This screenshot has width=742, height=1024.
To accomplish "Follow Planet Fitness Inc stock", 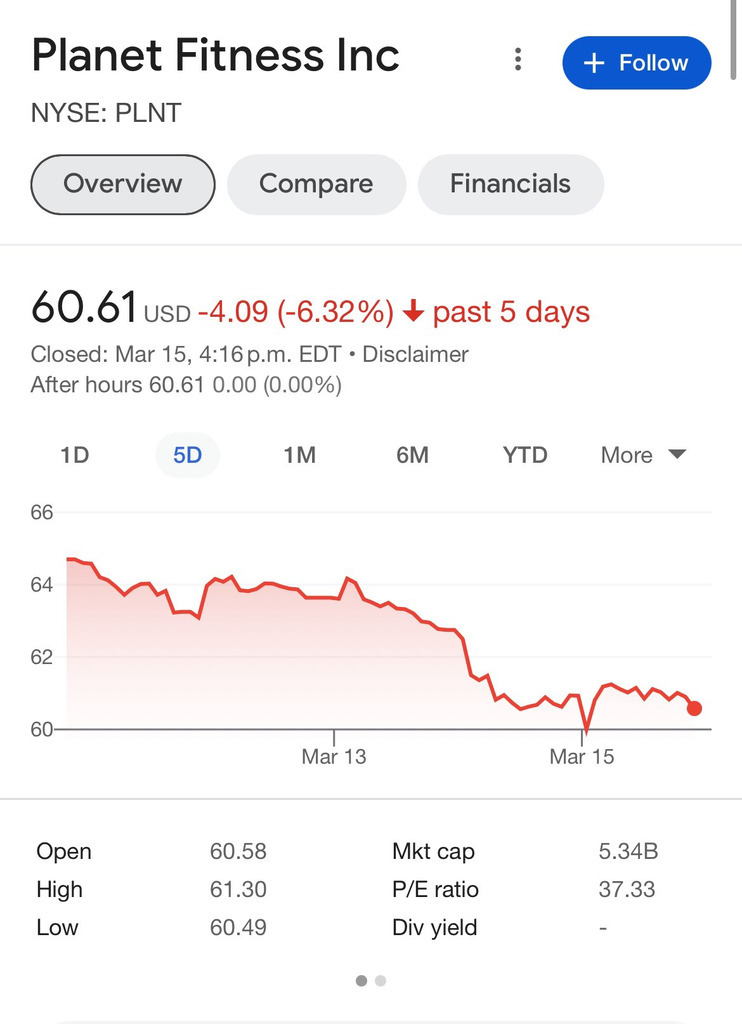I will click(637, 63).
